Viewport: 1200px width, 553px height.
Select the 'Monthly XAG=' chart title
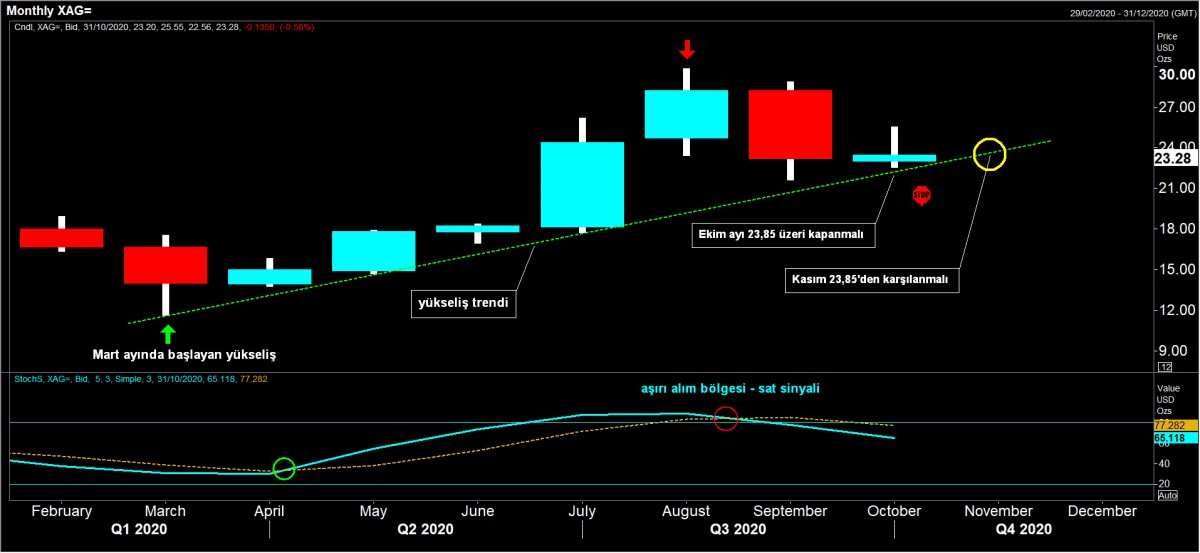click(48, 9)
